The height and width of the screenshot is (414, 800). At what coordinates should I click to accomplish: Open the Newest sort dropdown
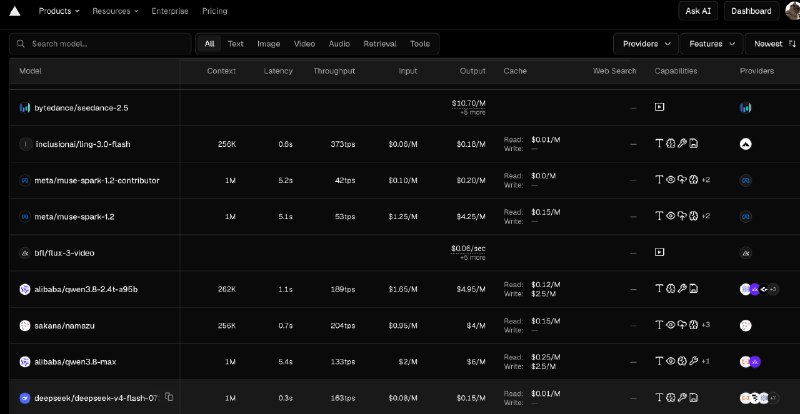(774, 44)
